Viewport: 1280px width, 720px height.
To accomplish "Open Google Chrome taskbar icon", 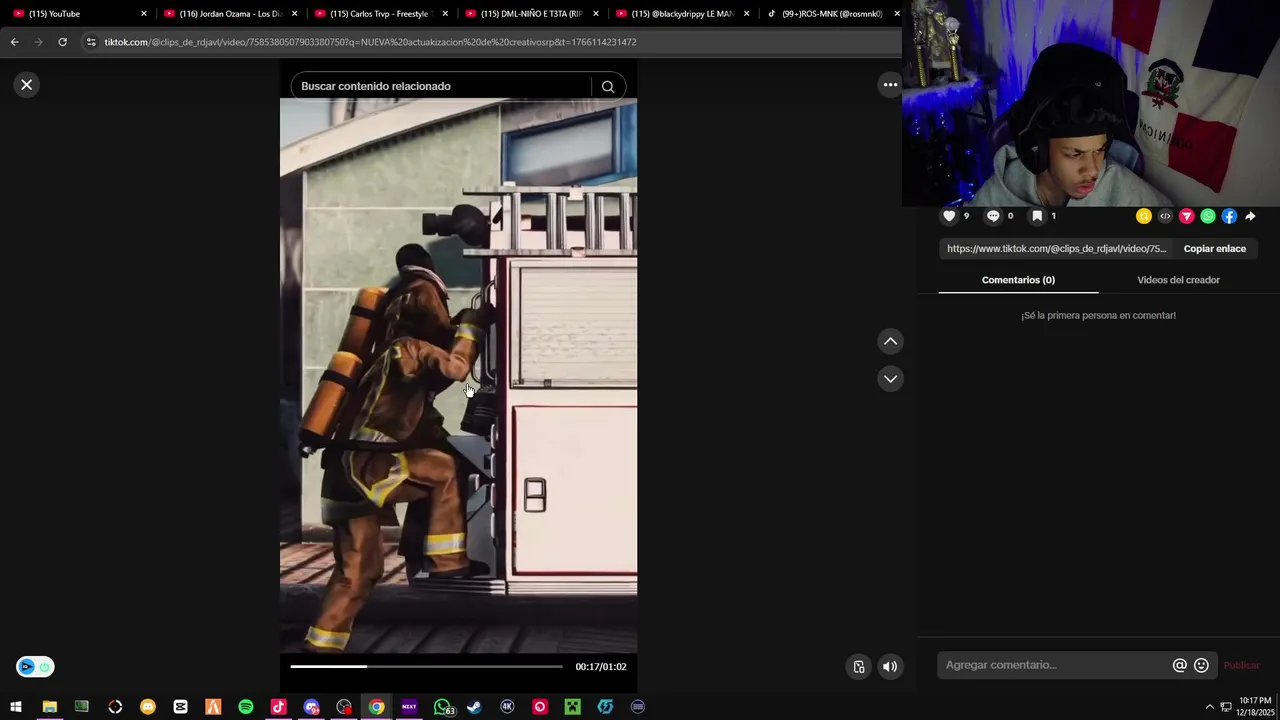I will pos(376,707).
